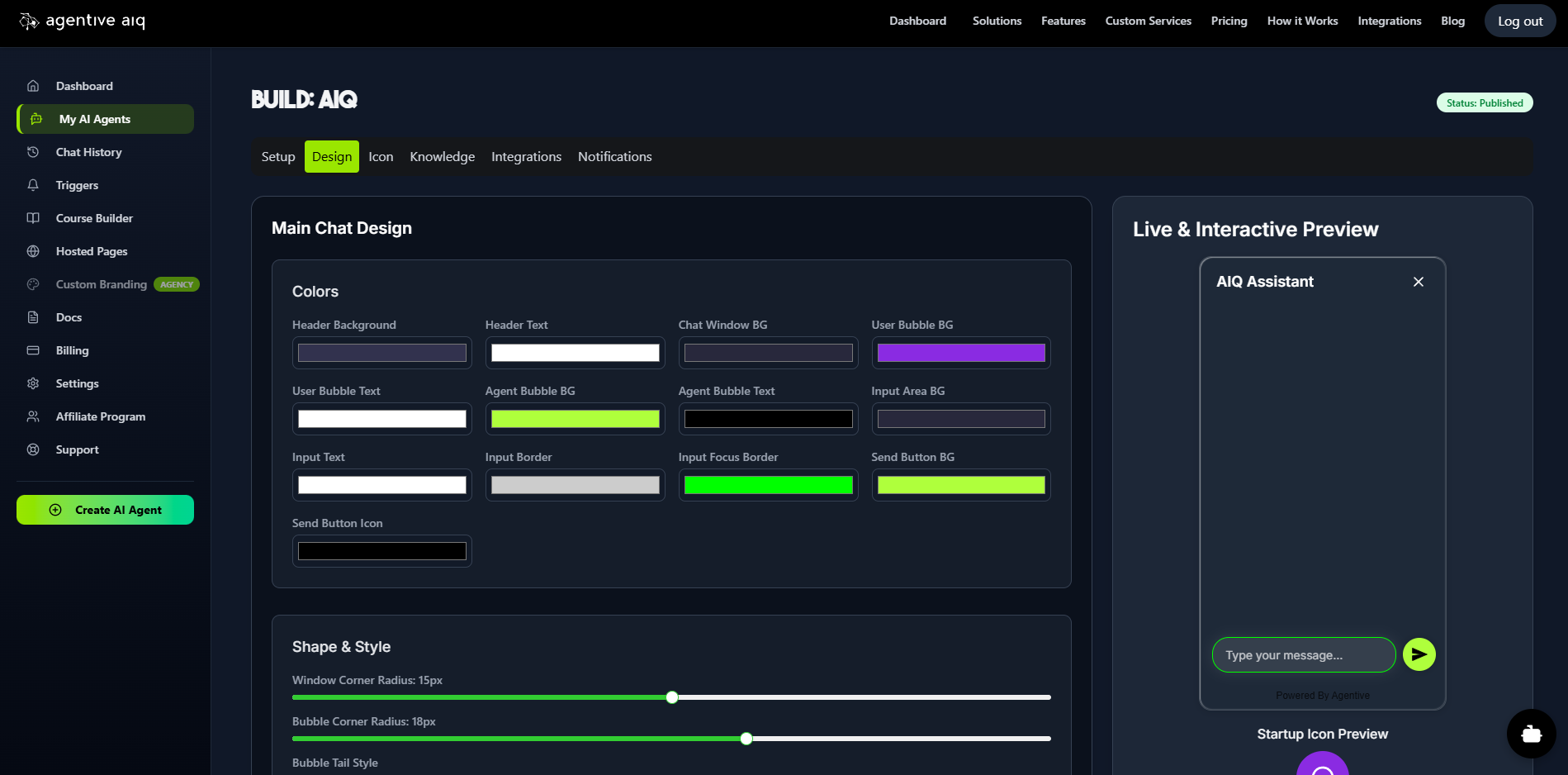The width and height of the screenshot is (1568, 775).
Task: Open Billing from the sidebar
Action: click(73, 350)
